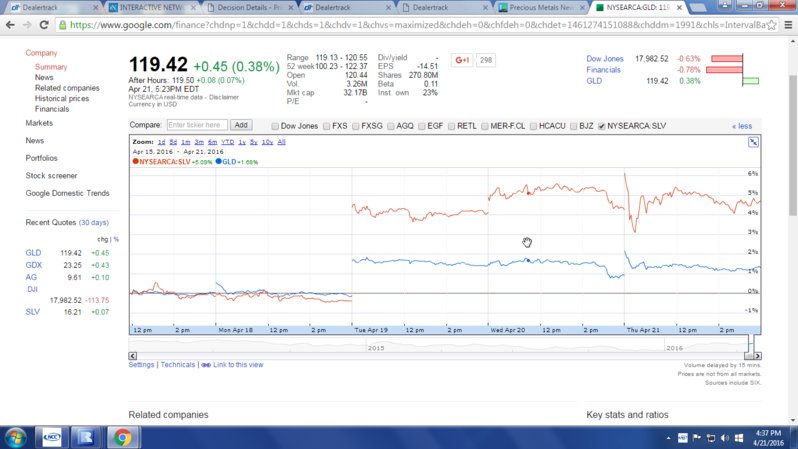Click the Disclaimer link

pos(224,97)
